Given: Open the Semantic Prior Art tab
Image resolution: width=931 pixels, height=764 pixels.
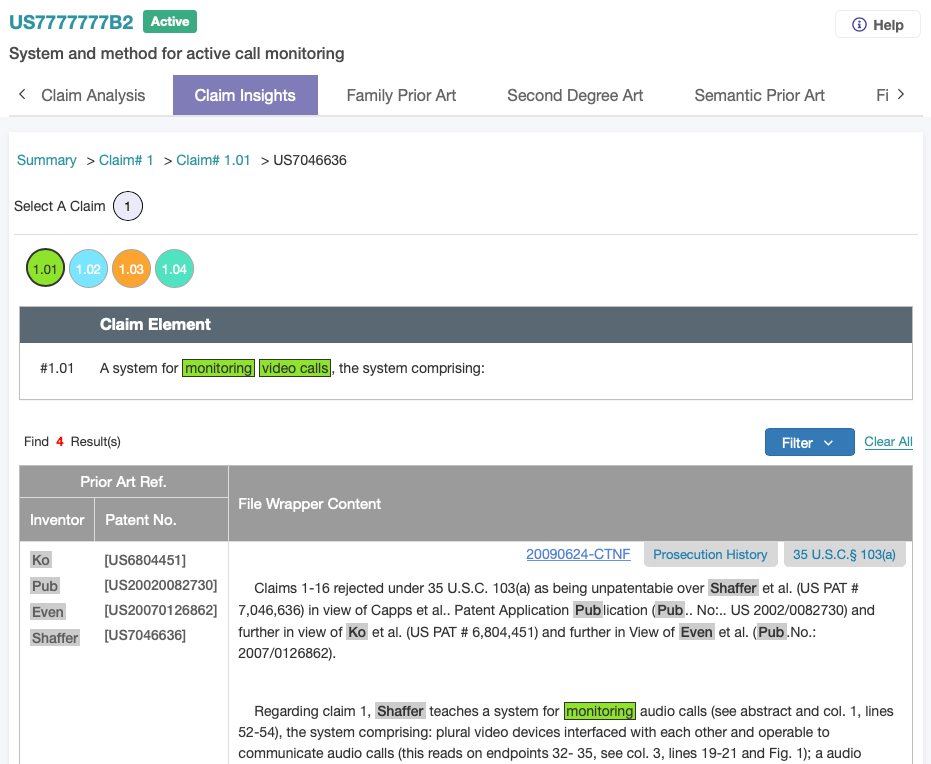Looking at the screenshot, I should coord(759,96).
